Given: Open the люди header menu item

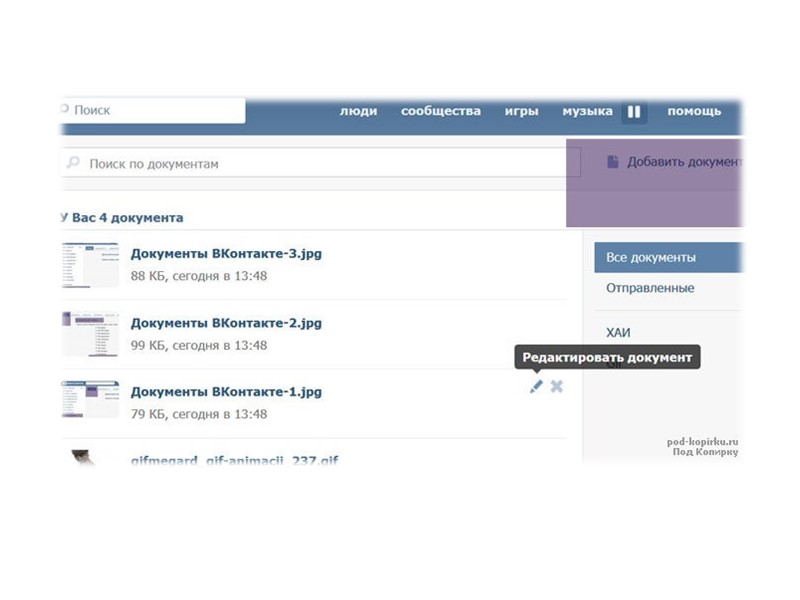Looking at the screenshot, I should (x=359, y=111).
